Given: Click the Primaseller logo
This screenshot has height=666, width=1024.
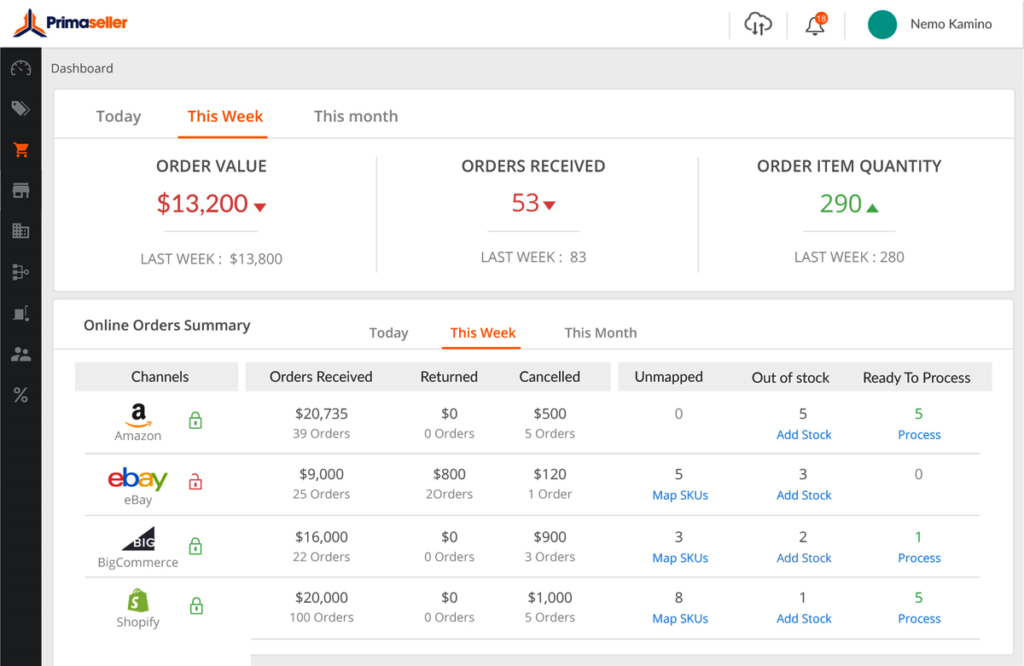Looking at the screenshot, I should (x=70, y=20).
